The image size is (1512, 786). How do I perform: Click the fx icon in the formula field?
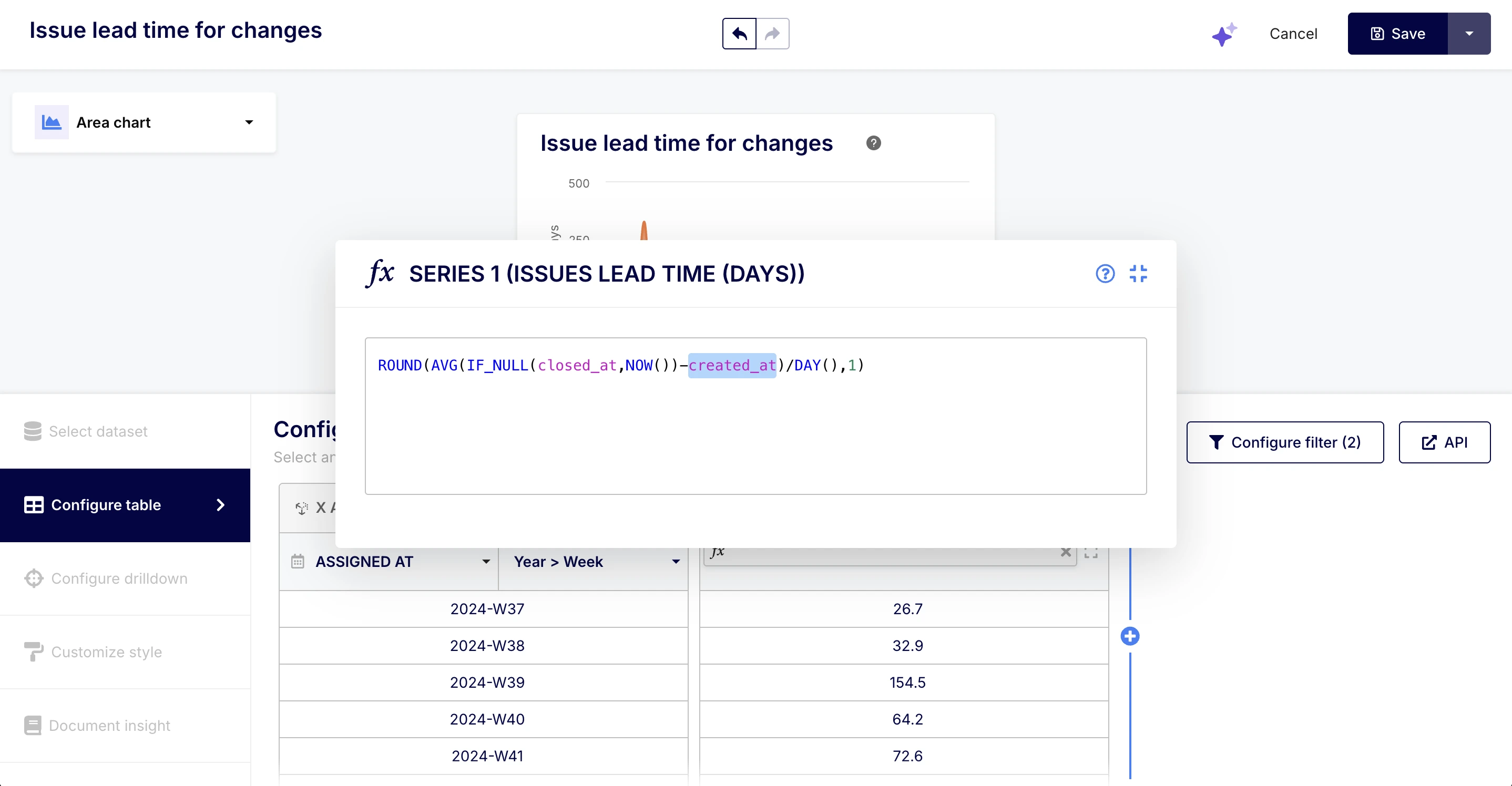pos(717,552)
